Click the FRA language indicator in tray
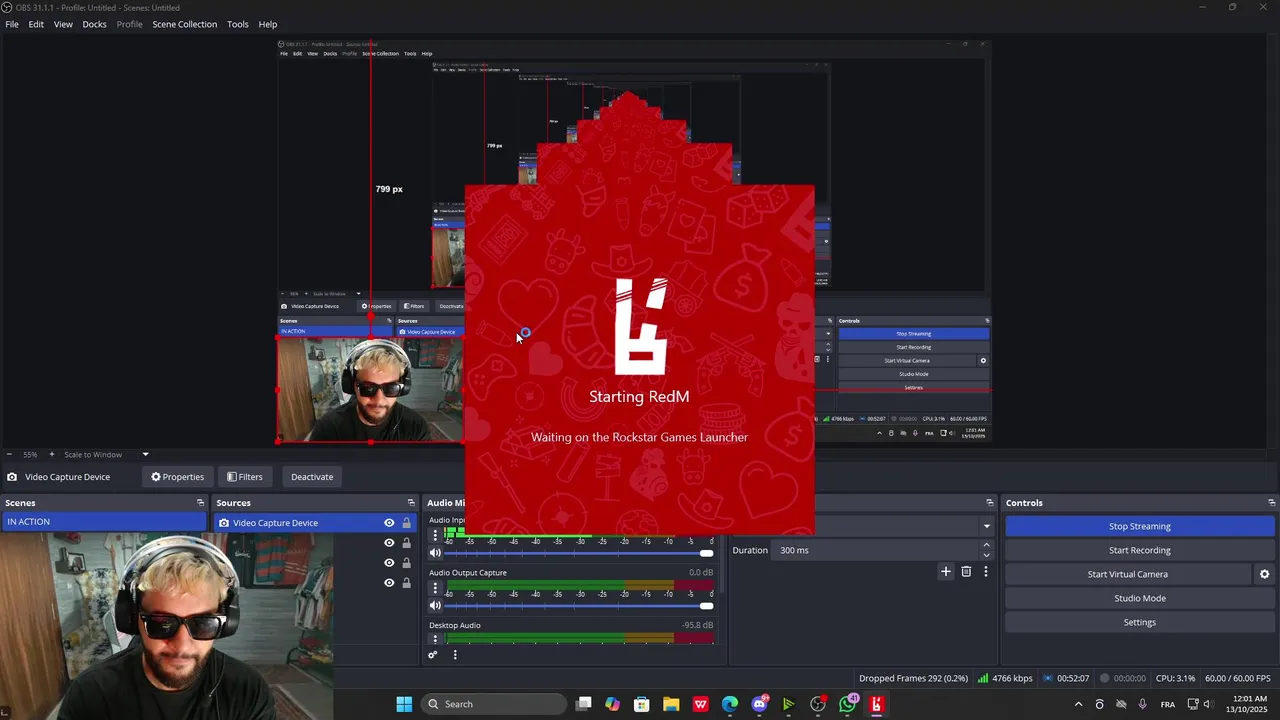 point(1168,705)
